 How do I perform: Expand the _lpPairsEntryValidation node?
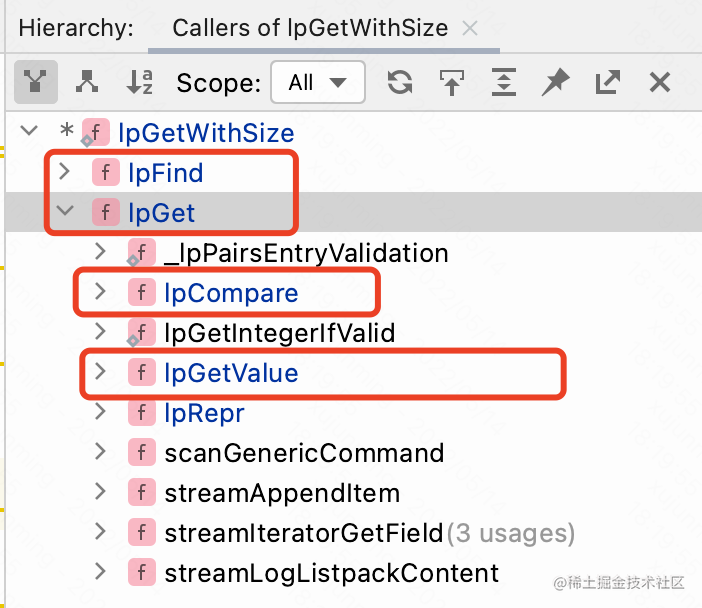[x=101, y=251]
